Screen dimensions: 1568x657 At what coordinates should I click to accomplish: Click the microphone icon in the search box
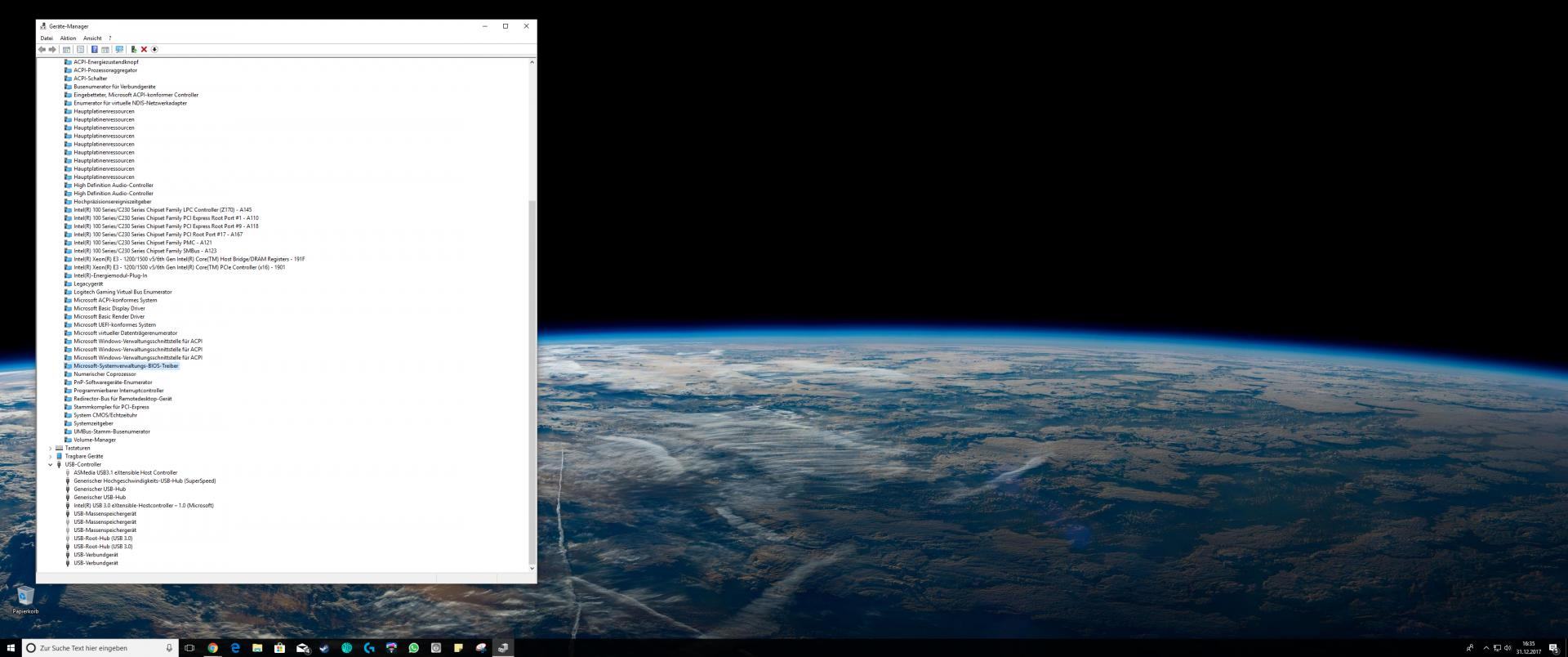click(x=169, y=647)
